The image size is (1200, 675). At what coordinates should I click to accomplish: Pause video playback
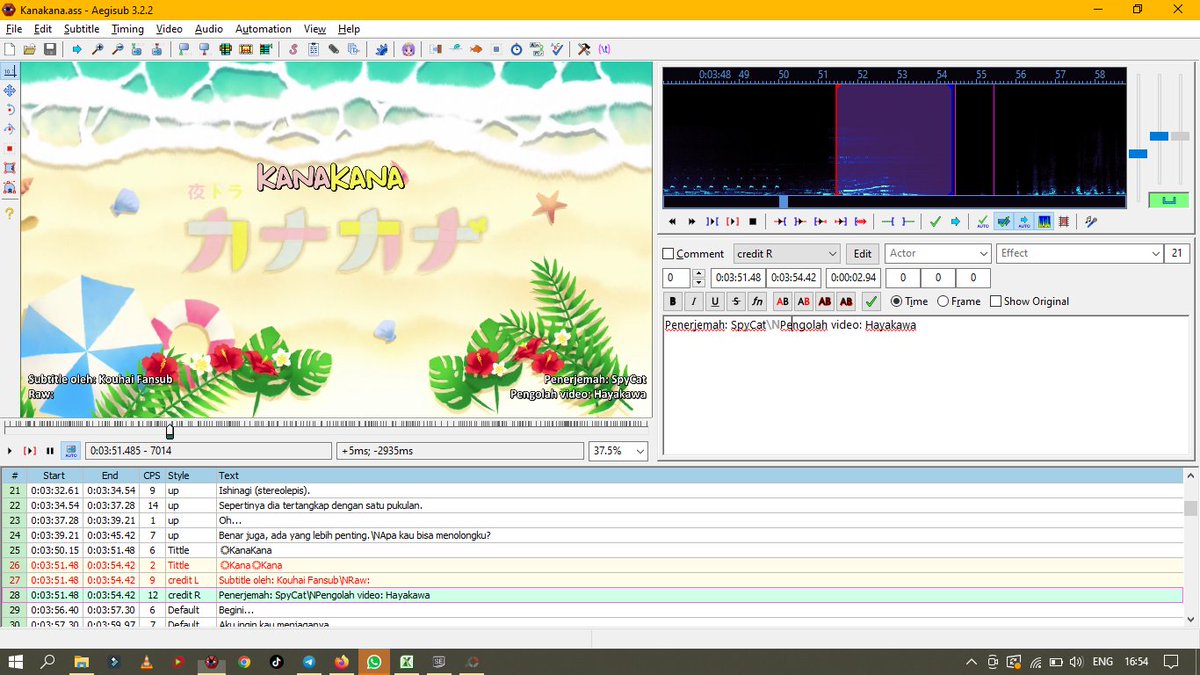pyautogui.click(x=50, y=451)
